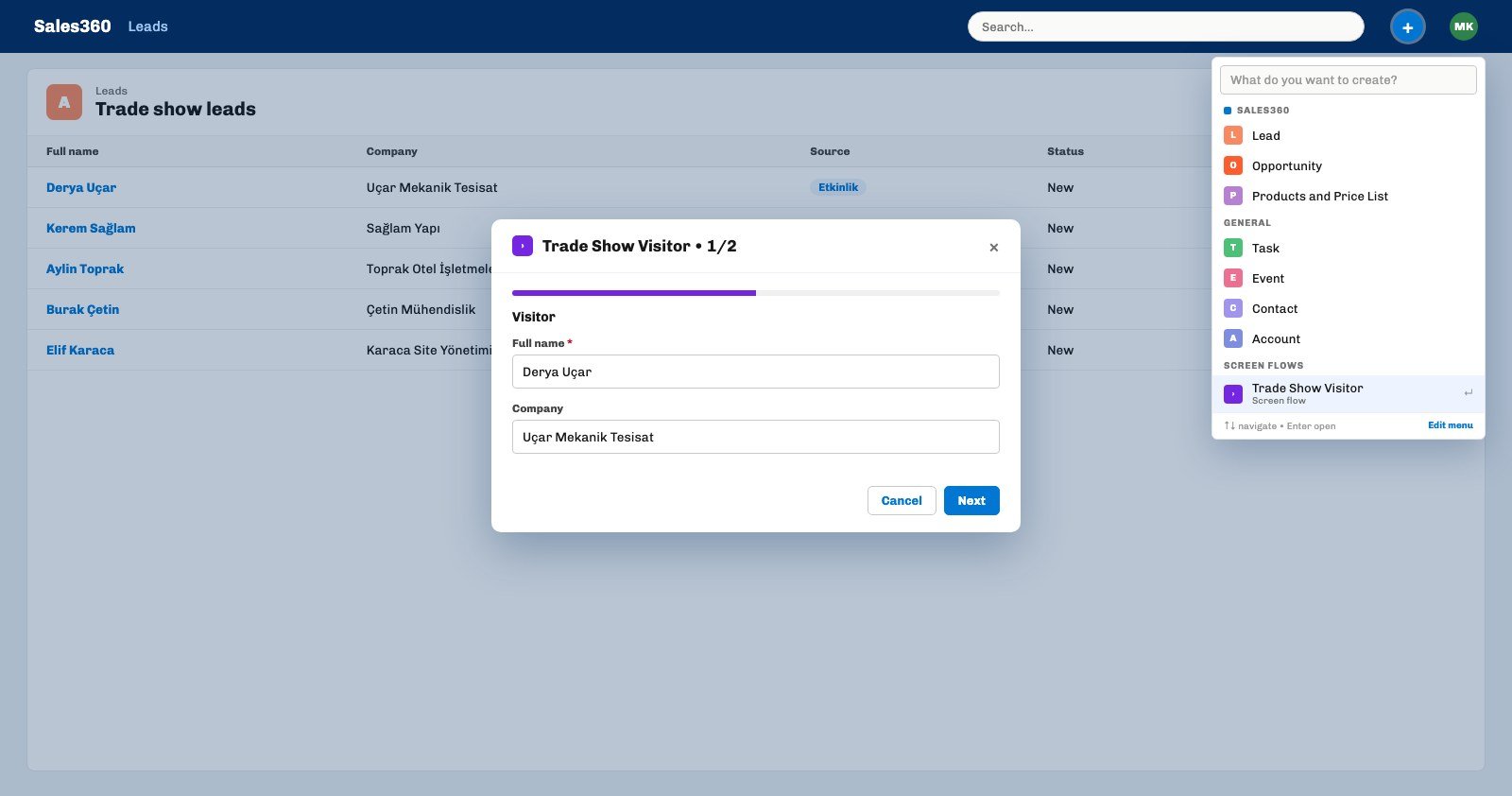Select Contact from the create menu

click(1349, 308)
